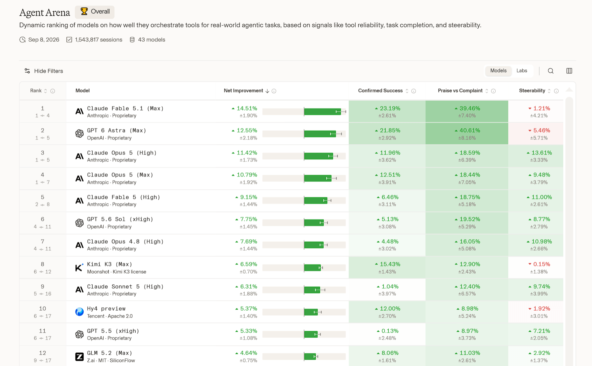Open the Claude Opus 5 (Max) model
The width and height of the screenshot is (592, 366).
(120, 175)
